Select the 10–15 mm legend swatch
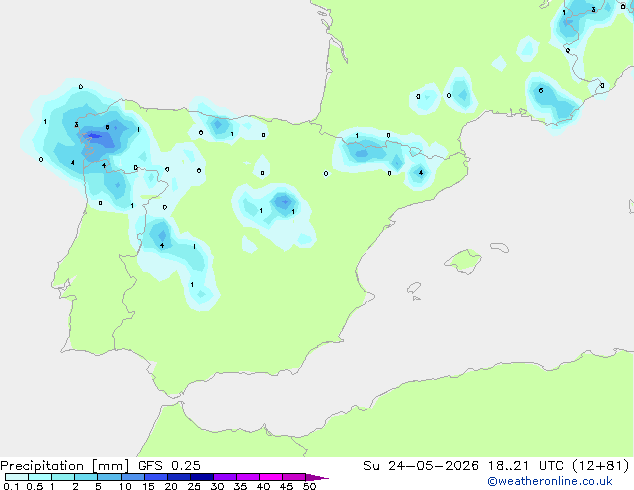 (x=132, y=477)
